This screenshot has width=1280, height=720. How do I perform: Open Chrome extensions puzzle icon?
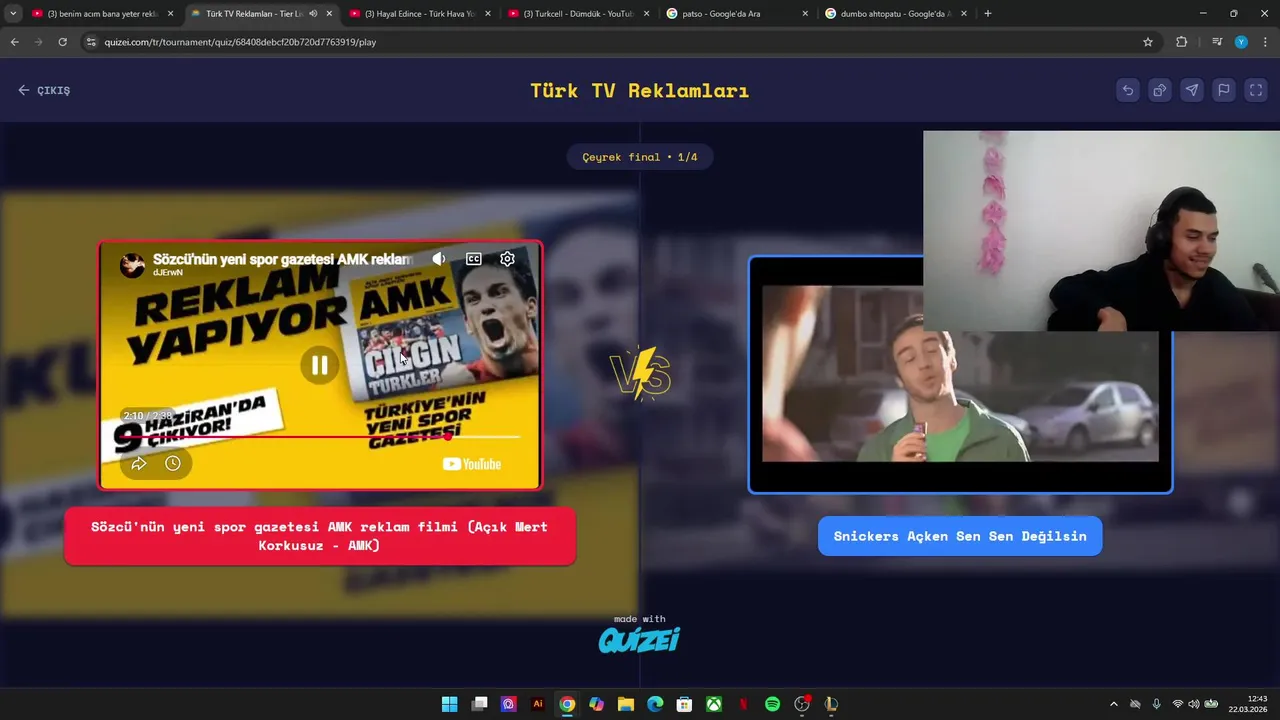coord(1182,42)
